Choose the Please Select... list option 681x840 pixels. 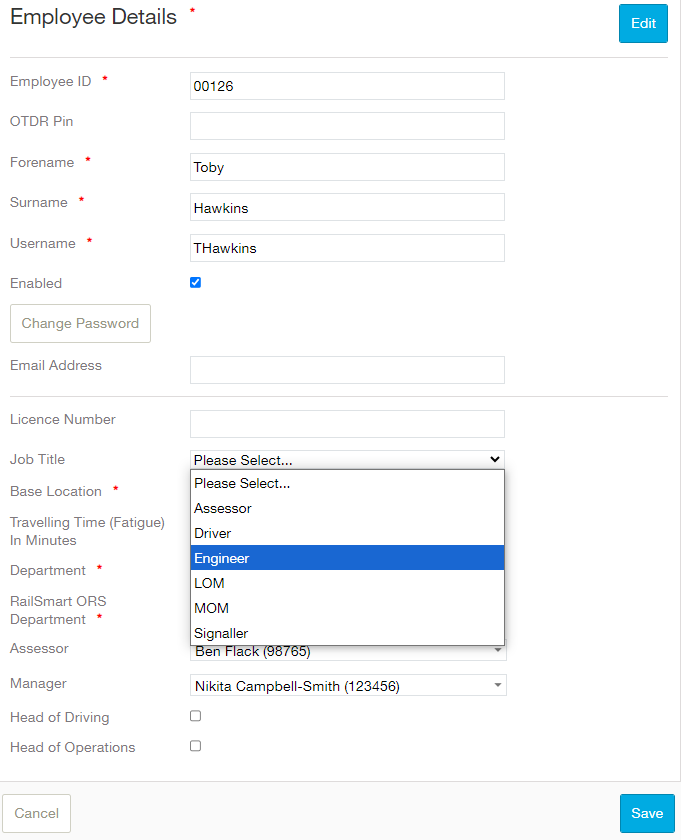coord(347,483)
